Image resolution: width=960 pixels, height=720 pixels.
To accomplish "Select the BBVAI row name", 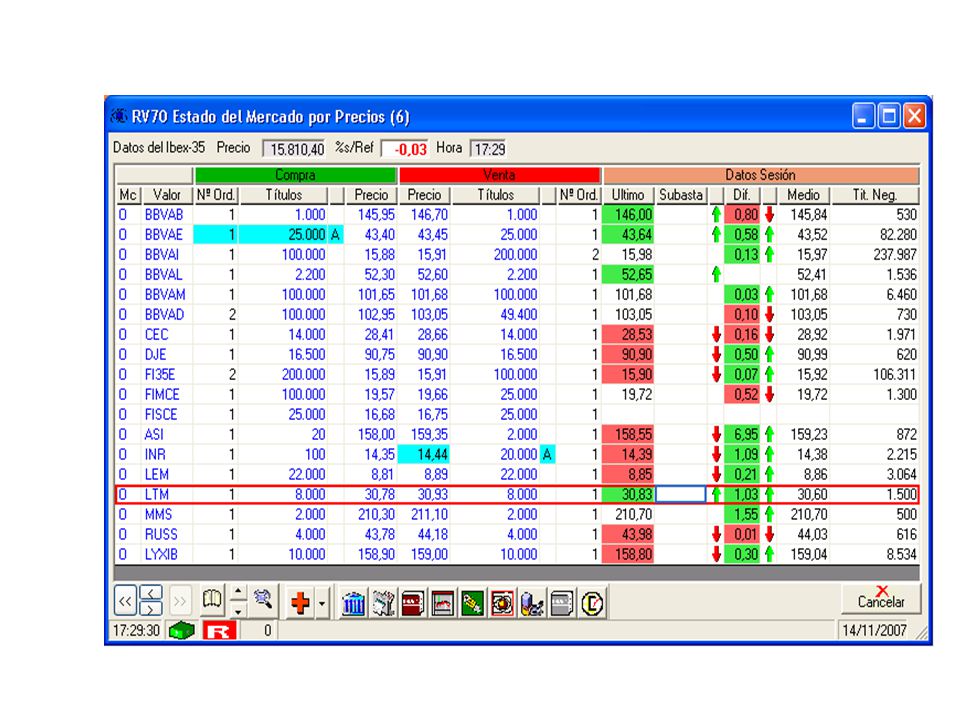I will 162,255.
